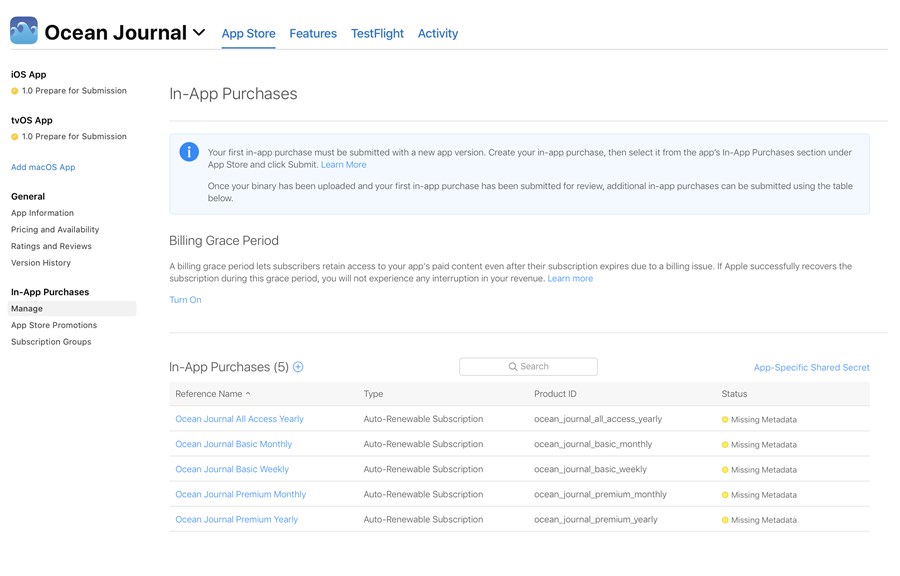Click the search magnifier icon
This screenshot has width=900, height=576.
[513, 367]
